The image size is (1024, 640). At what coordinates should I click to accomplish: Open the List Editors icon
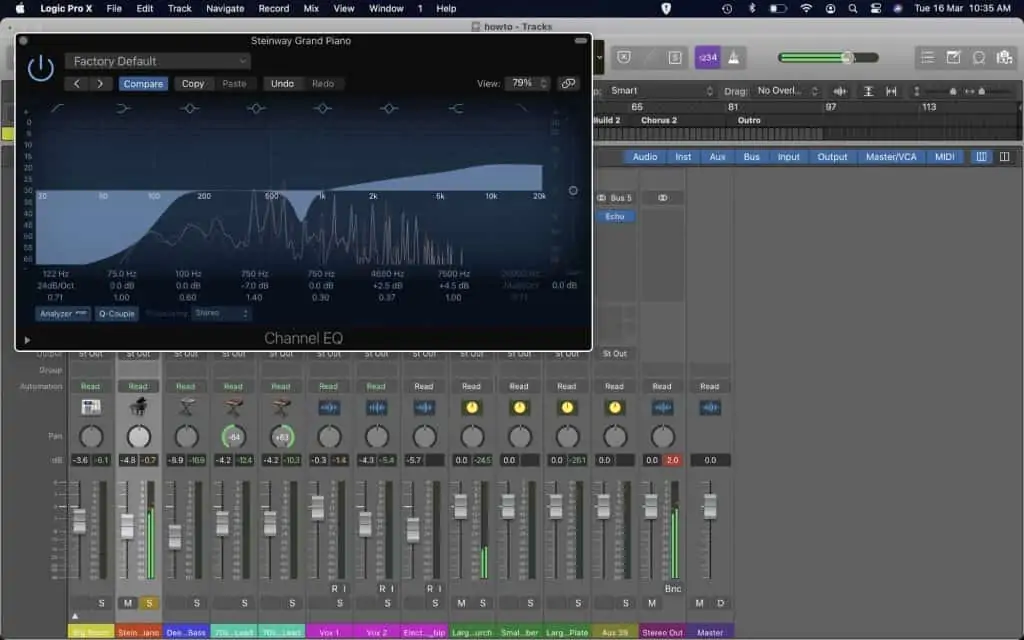(927, 57)
